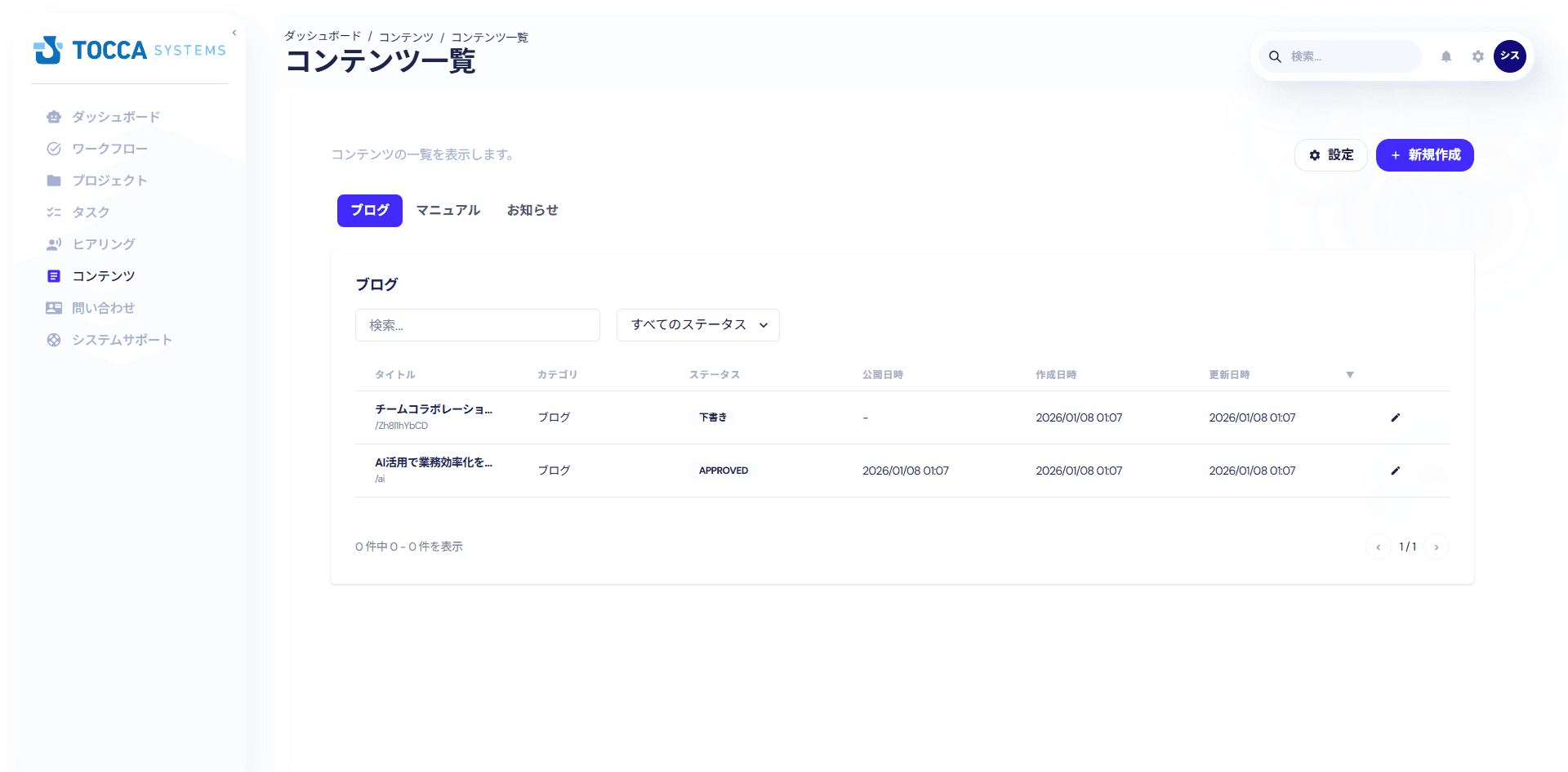Click the 新規作成 button
The image size is (1568, 772).
tap(1424, 154)
